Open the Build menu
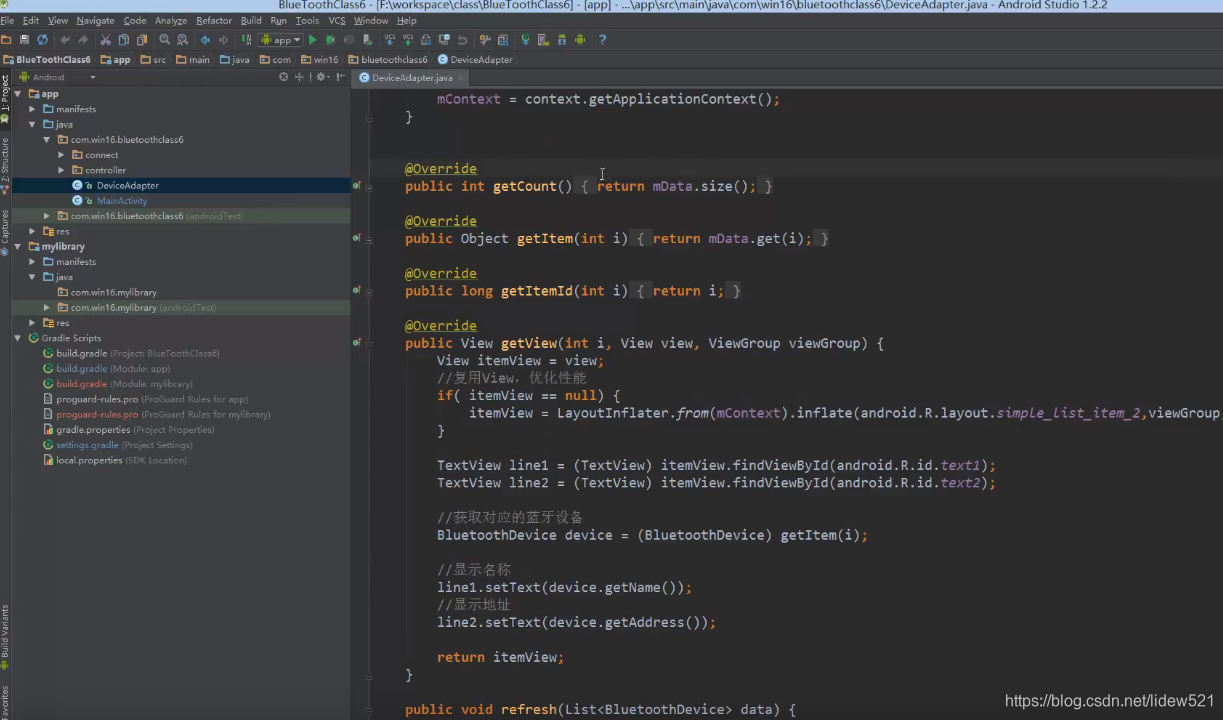Viewport: 1223px width, 720px height. click(x=251, y=20)
